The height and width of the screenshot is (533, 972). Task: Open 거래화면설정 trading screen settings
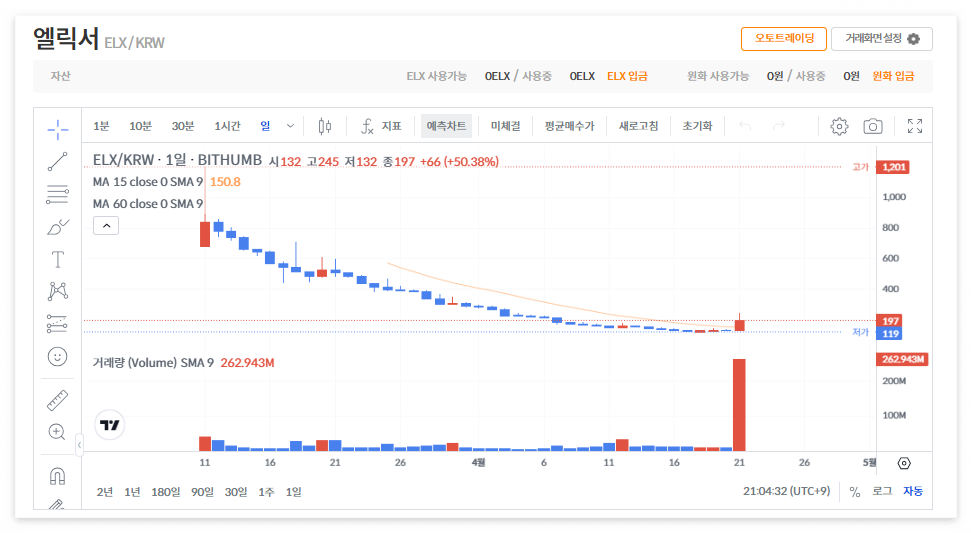click(x=881, y=38)
